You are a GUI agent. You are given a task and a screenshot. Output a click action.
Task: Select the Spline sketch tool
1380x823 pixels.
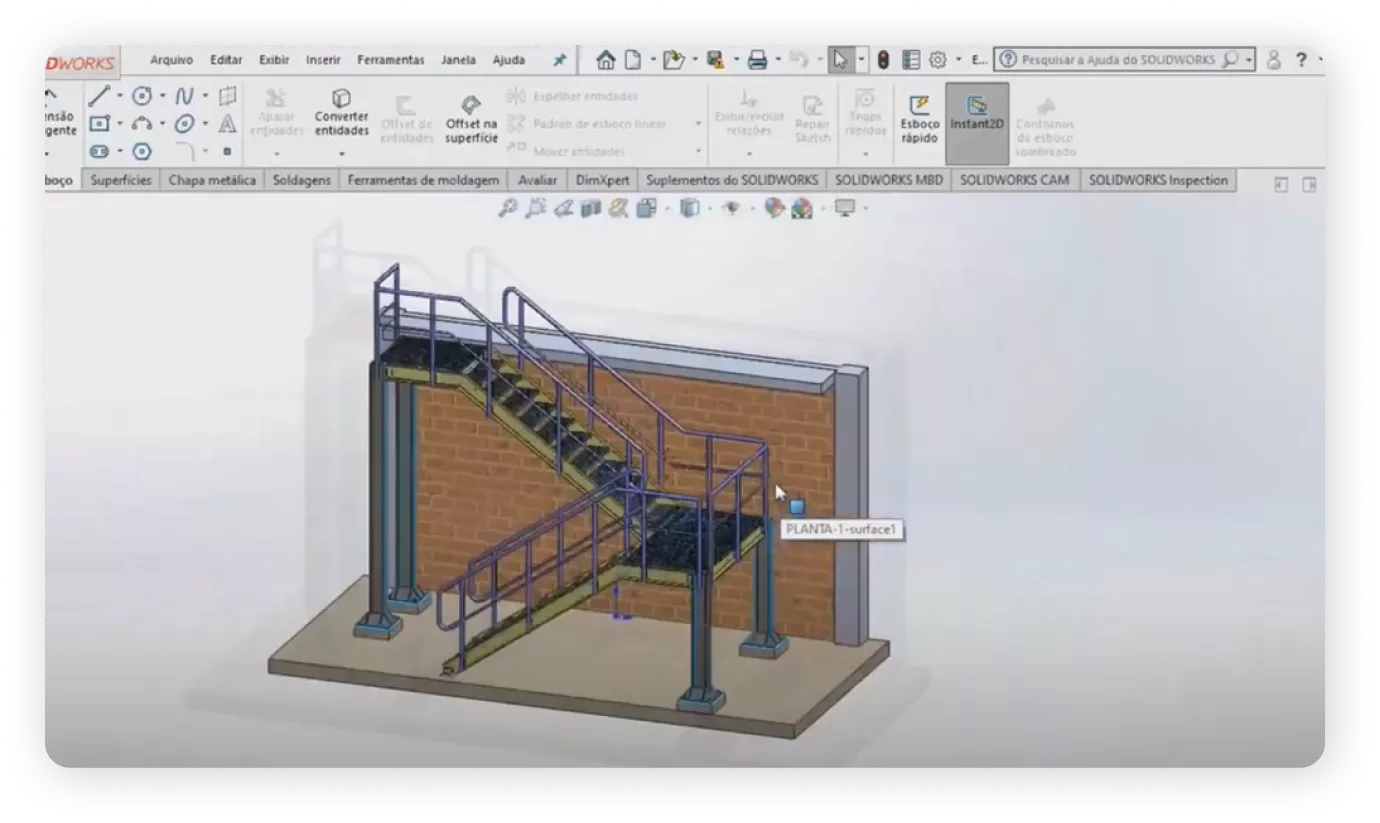(x=184, y=97)
